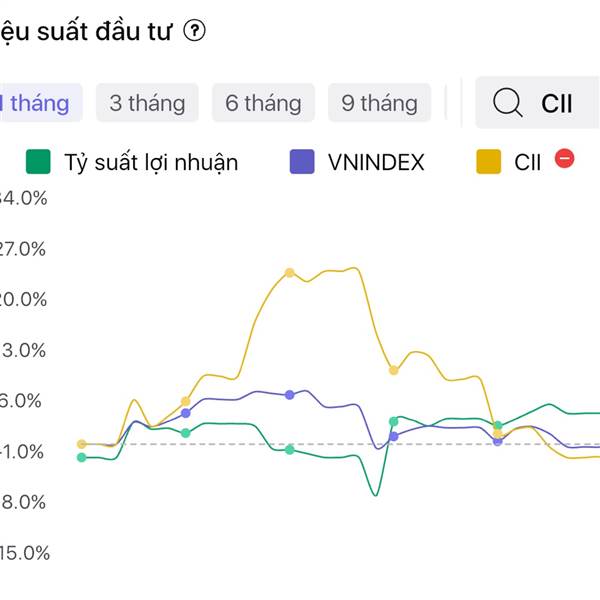600x600 pixels.
Task: Switch to the 6 tháng tab
Action: click(x=263, y=102)
